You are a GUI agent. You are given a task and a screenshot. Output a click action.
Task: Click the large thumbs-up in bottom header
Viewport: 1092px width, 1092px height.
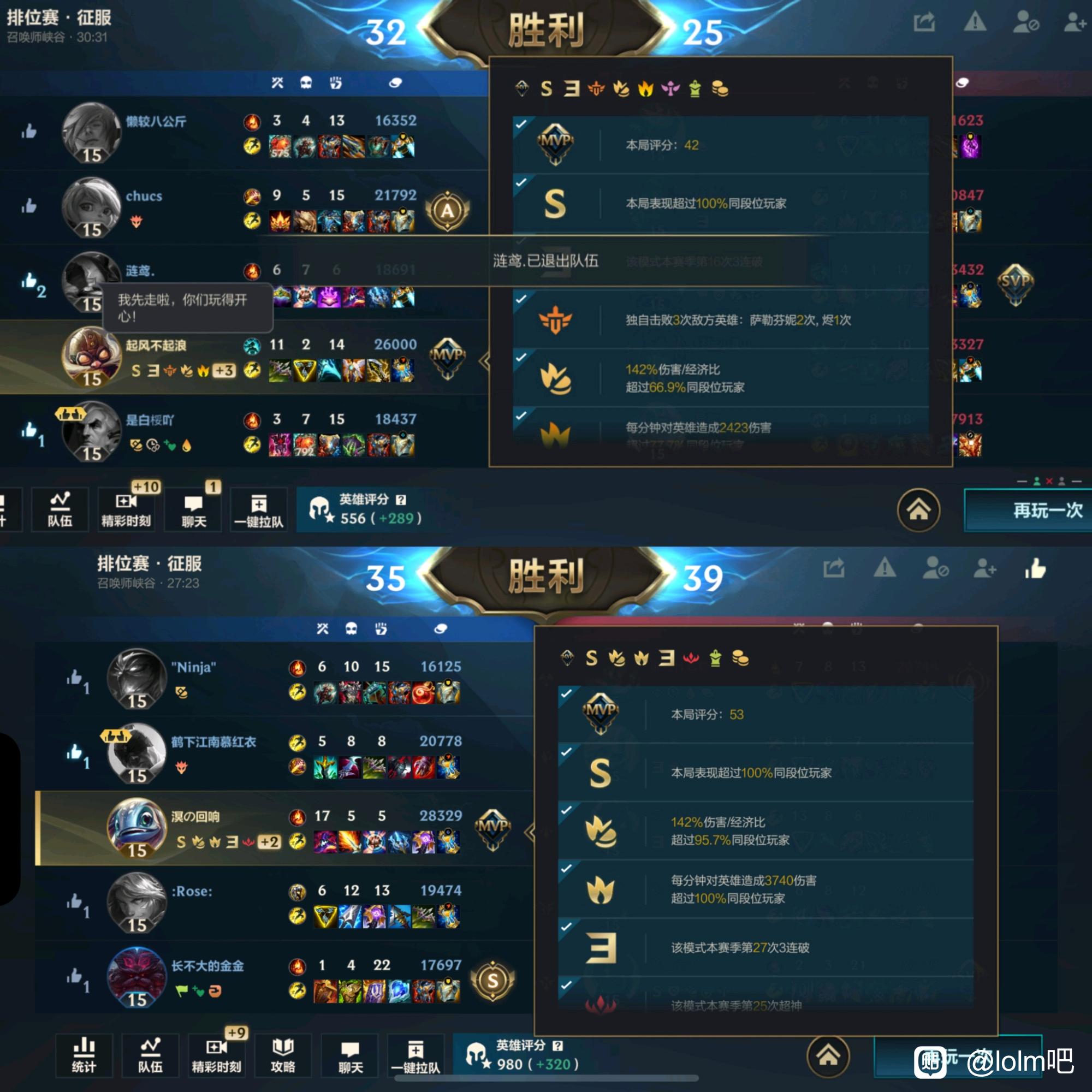pos(1035,568)
